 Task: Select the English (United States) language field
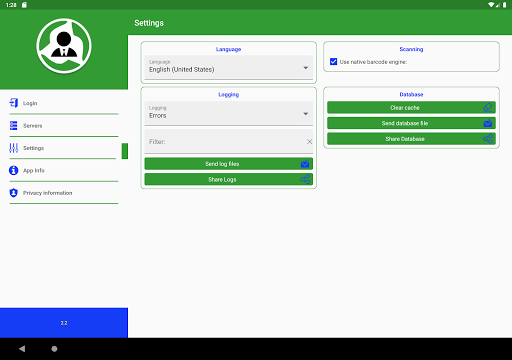click(229, 67)
